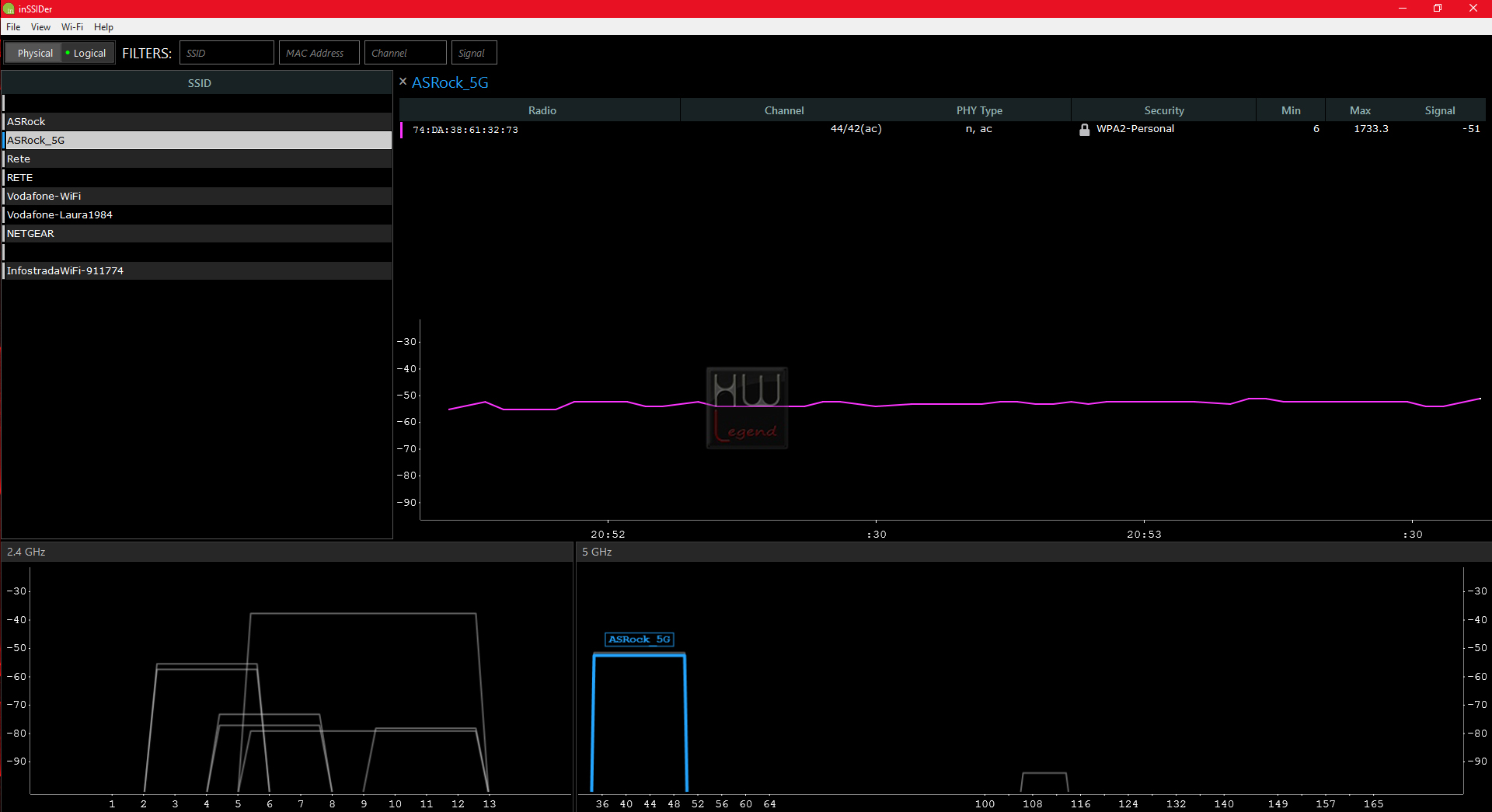This screenshot has width=1492, height=812.
Task: Switch to Physical view
Action: [x=33, y=53]
